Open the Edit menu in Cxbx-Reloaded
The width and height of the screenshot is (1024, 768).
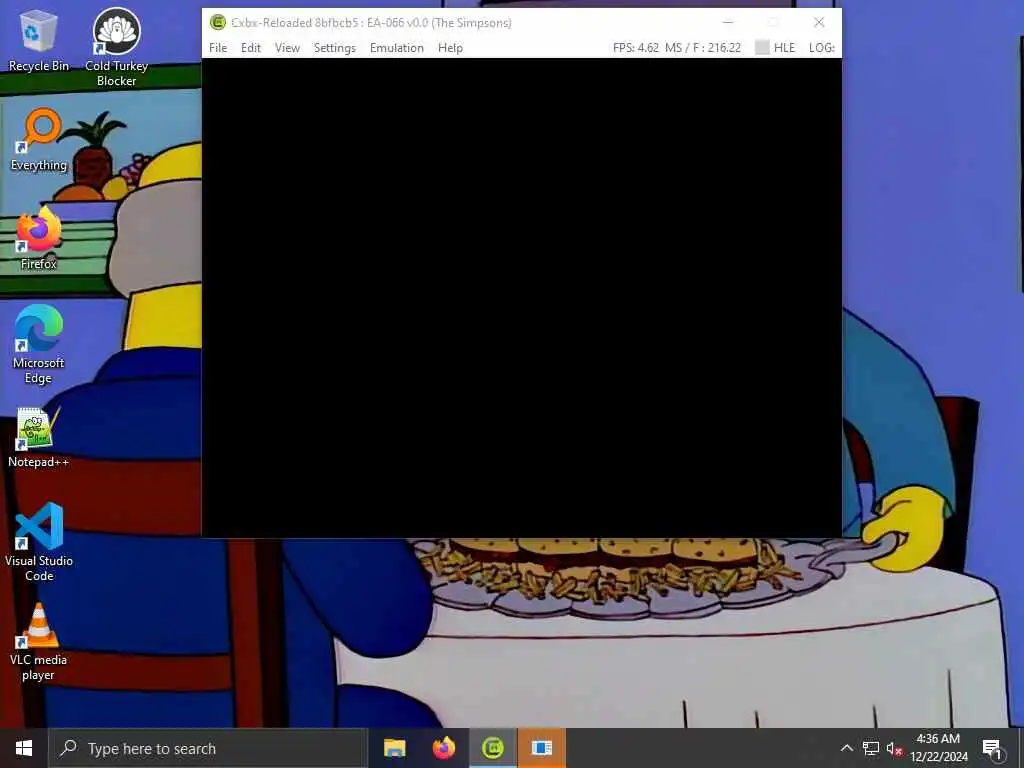(x=251, y=48)
